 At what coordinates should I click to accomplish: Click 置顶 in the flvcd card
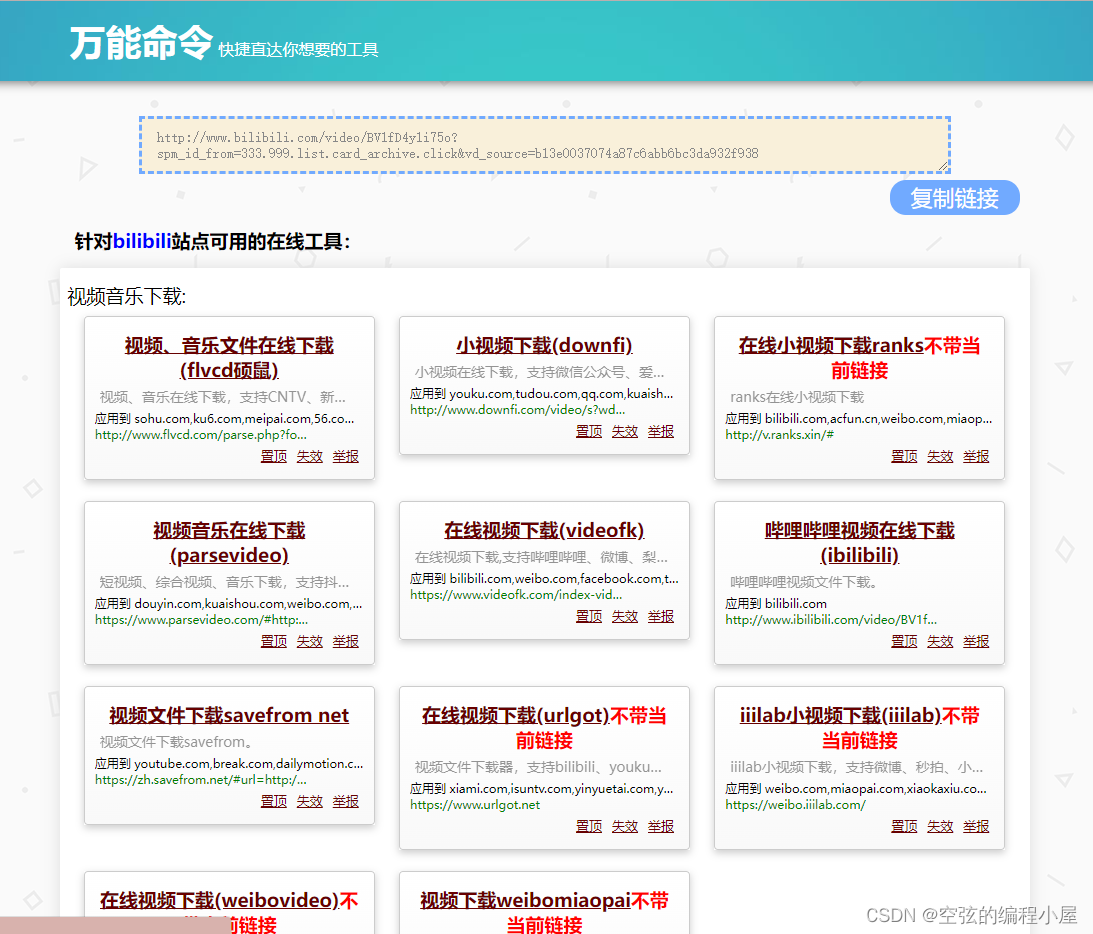coord(274,457)
